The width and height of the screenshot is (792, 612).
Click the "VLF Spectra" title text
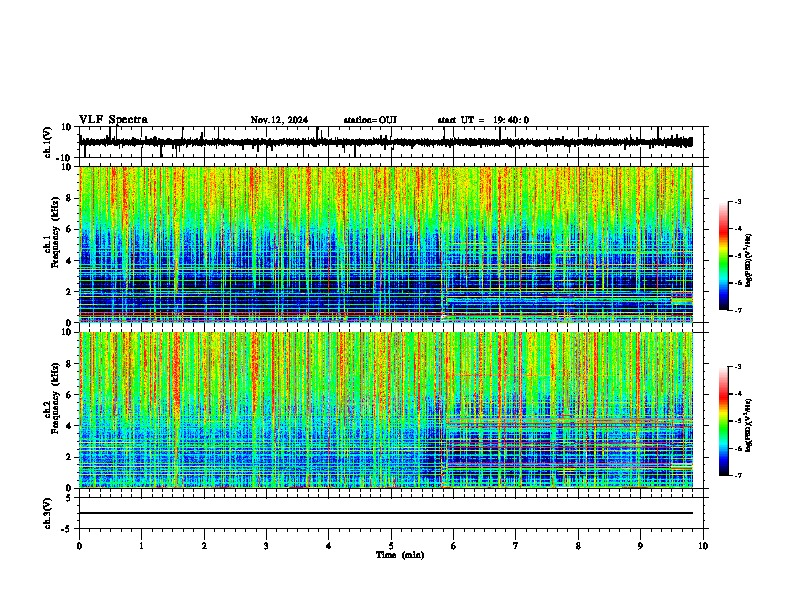click(x=113, y=120)
